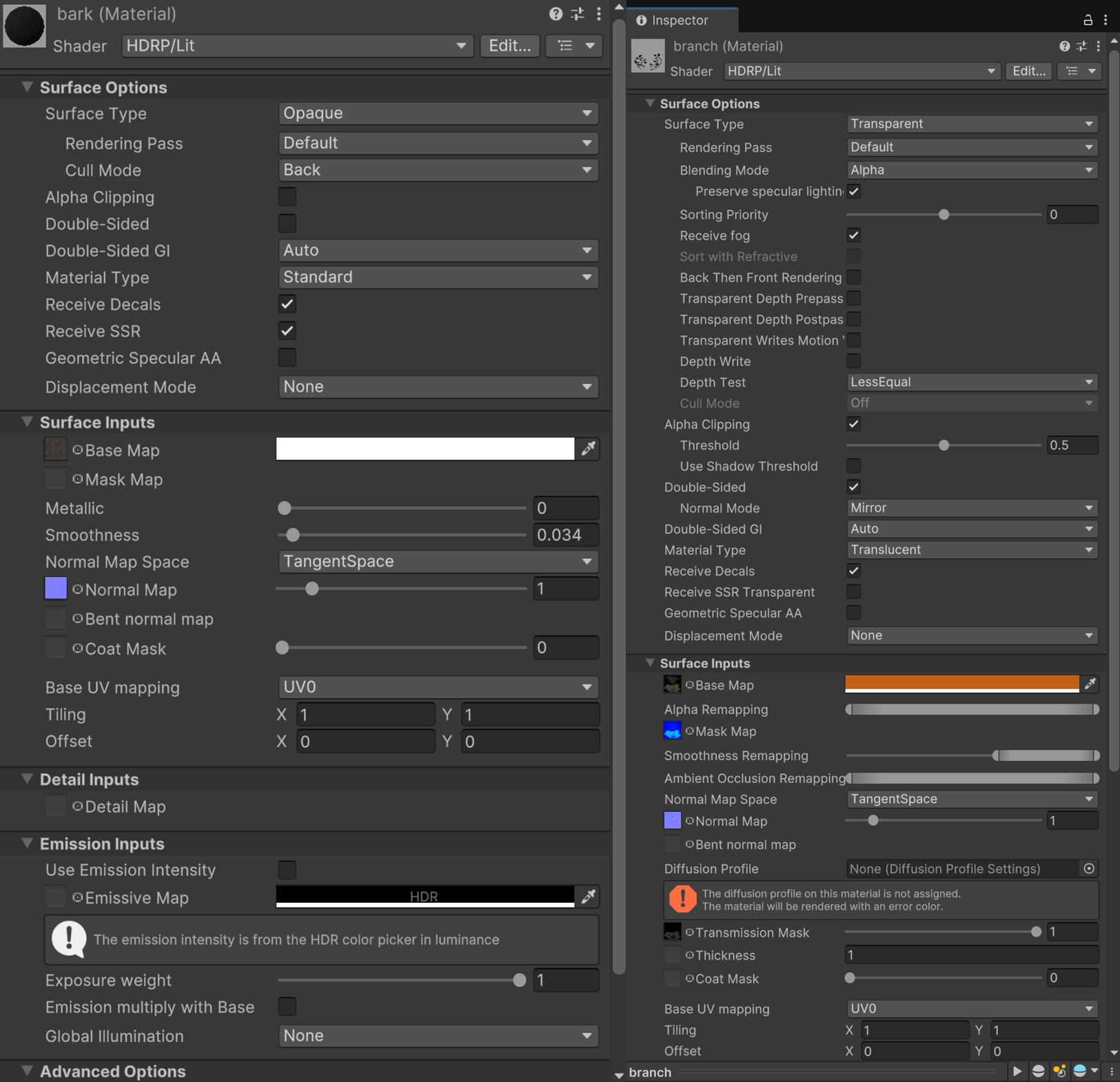This screenshot has height=1082, width=1120.
Task: Click the bark Tiling X input field
Action: [365, 715]
